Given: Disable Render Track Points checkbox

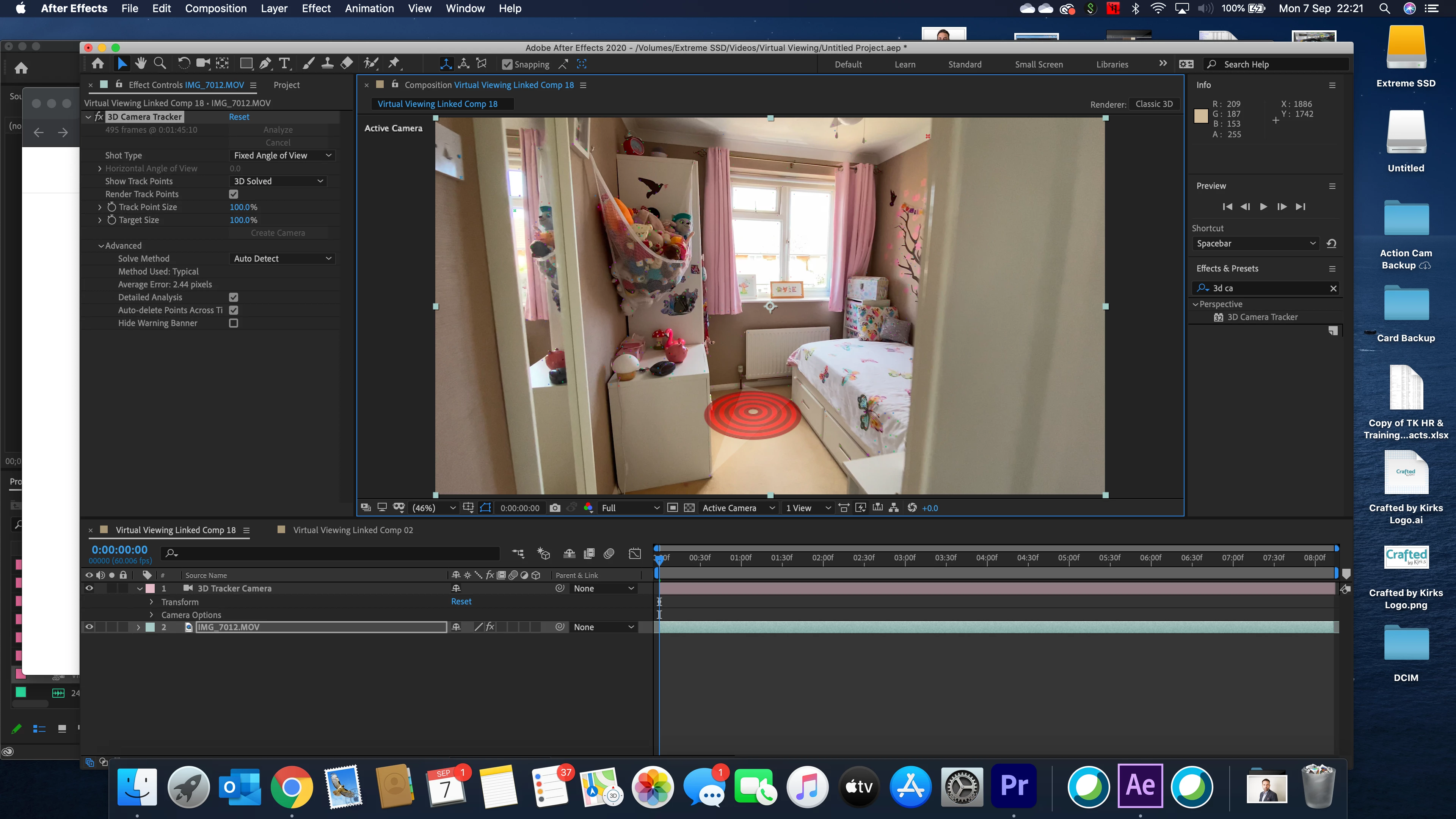Looking at the screenshot, I should pos(234,194).
